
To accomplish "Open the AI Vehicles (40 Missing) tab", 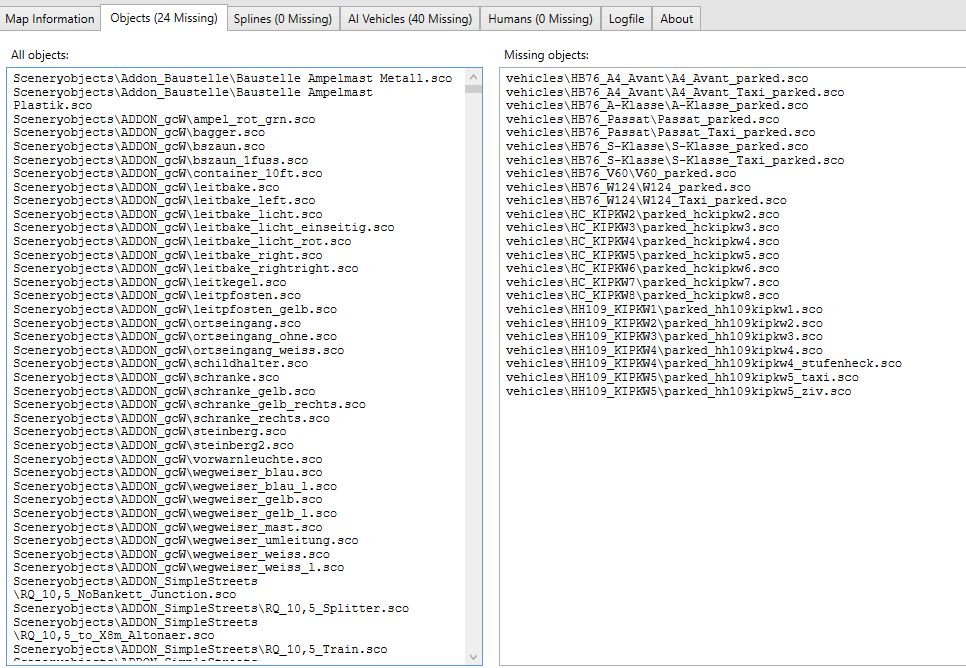I will [409, 18].
